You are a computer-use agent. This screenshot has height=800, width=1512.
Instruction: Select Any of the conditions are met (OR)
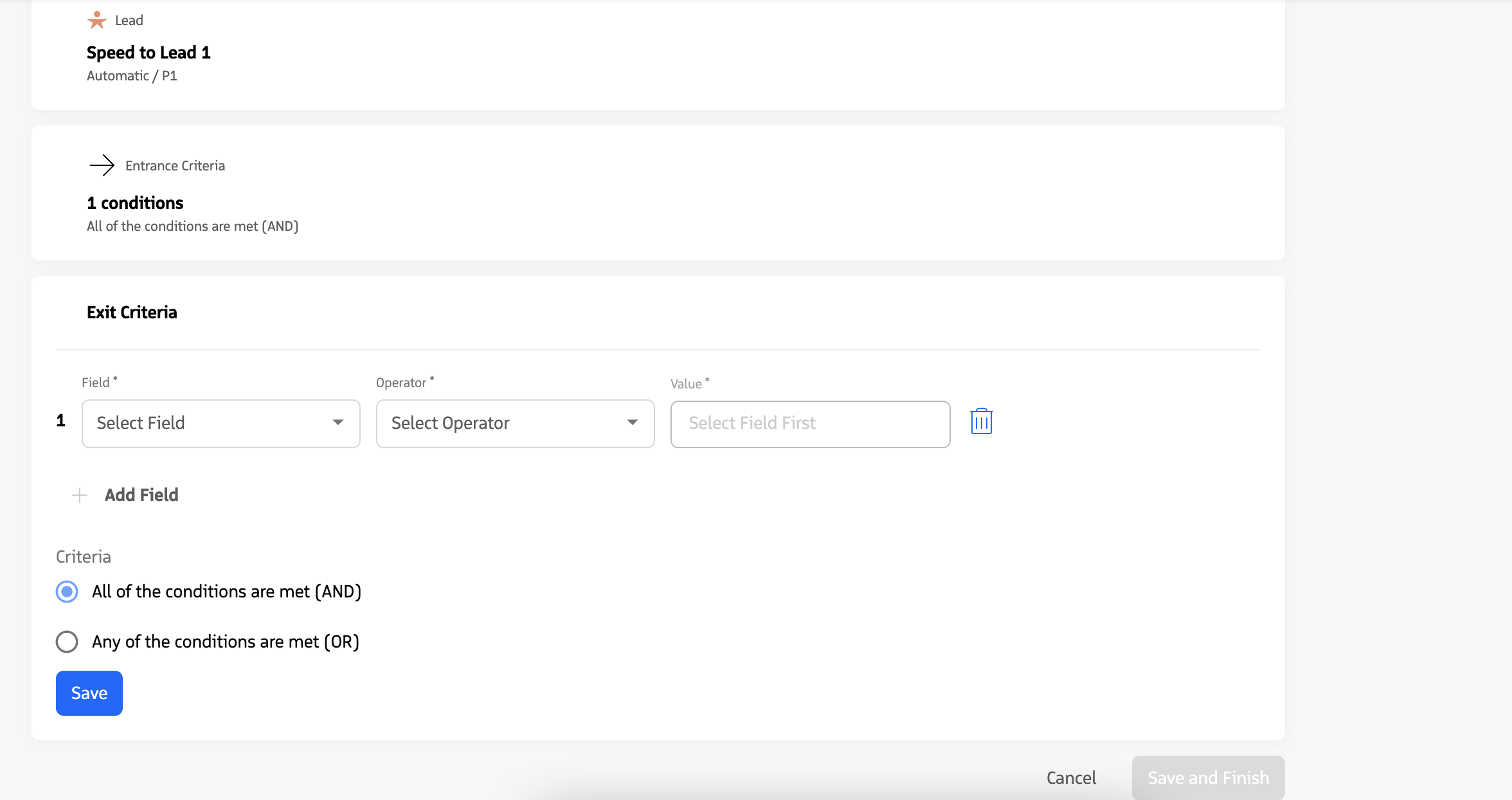click(67, 642)
